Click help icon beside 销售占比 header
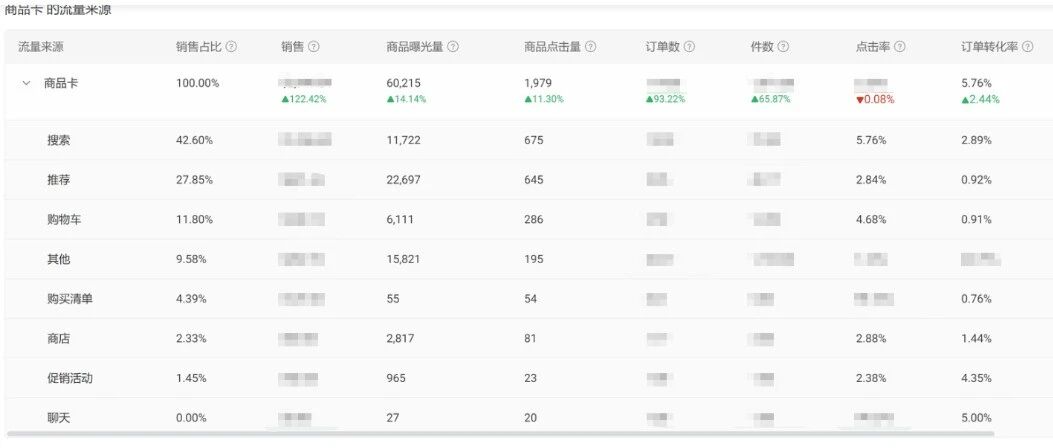1053x448 pixels. click(232, 47)
